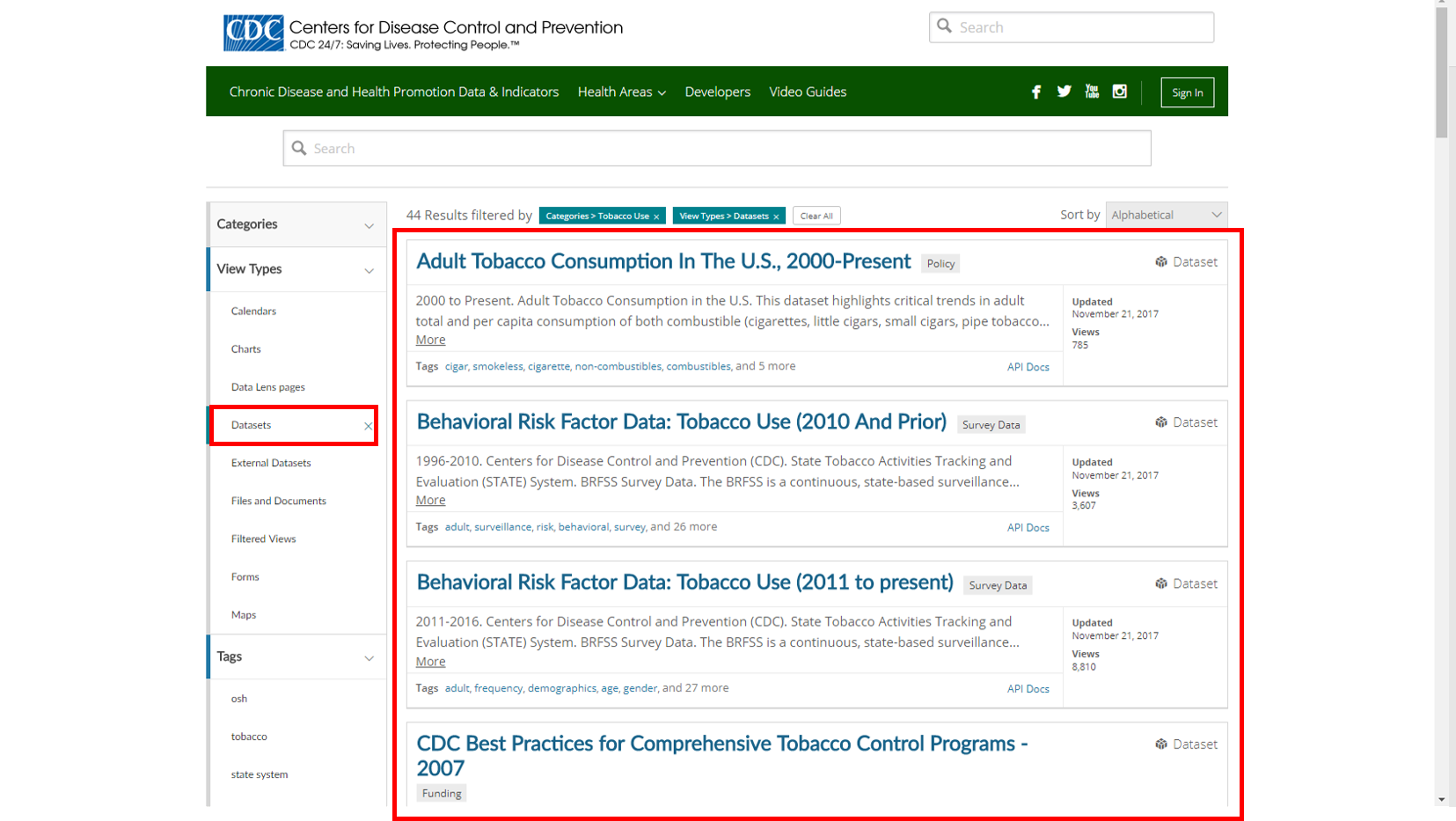Click Survey Data badge on 2010 And Prior dataset
The image size is (1456, 821).
click(x=991, y=424)
